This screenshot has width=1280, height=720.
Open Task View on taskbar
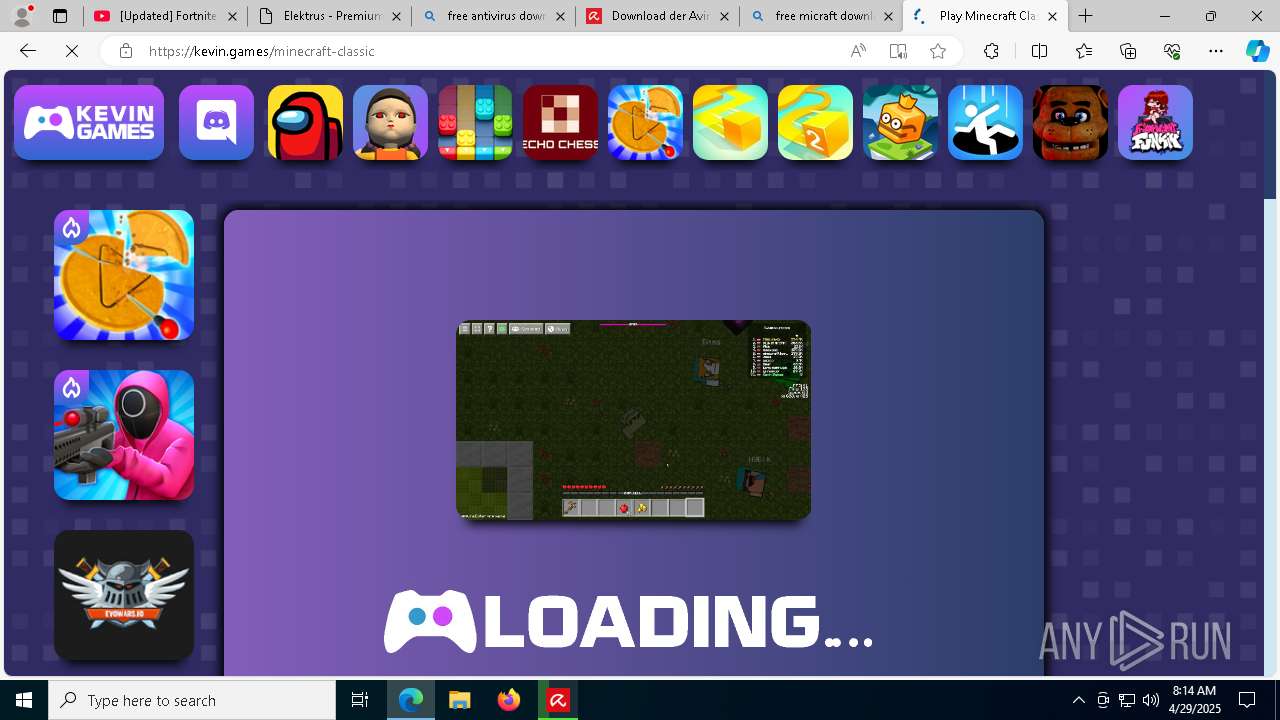coord(360,700)
